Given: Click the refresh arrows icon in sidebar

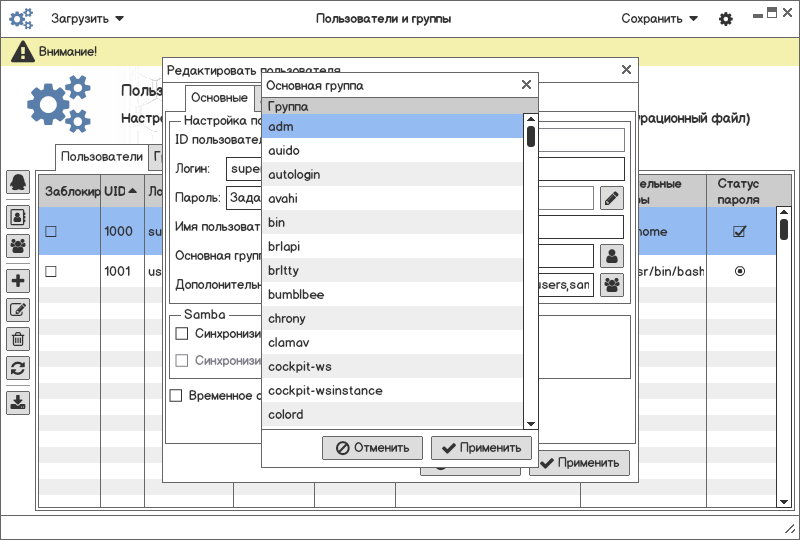Looking at the screenshot, I should 18,368.
